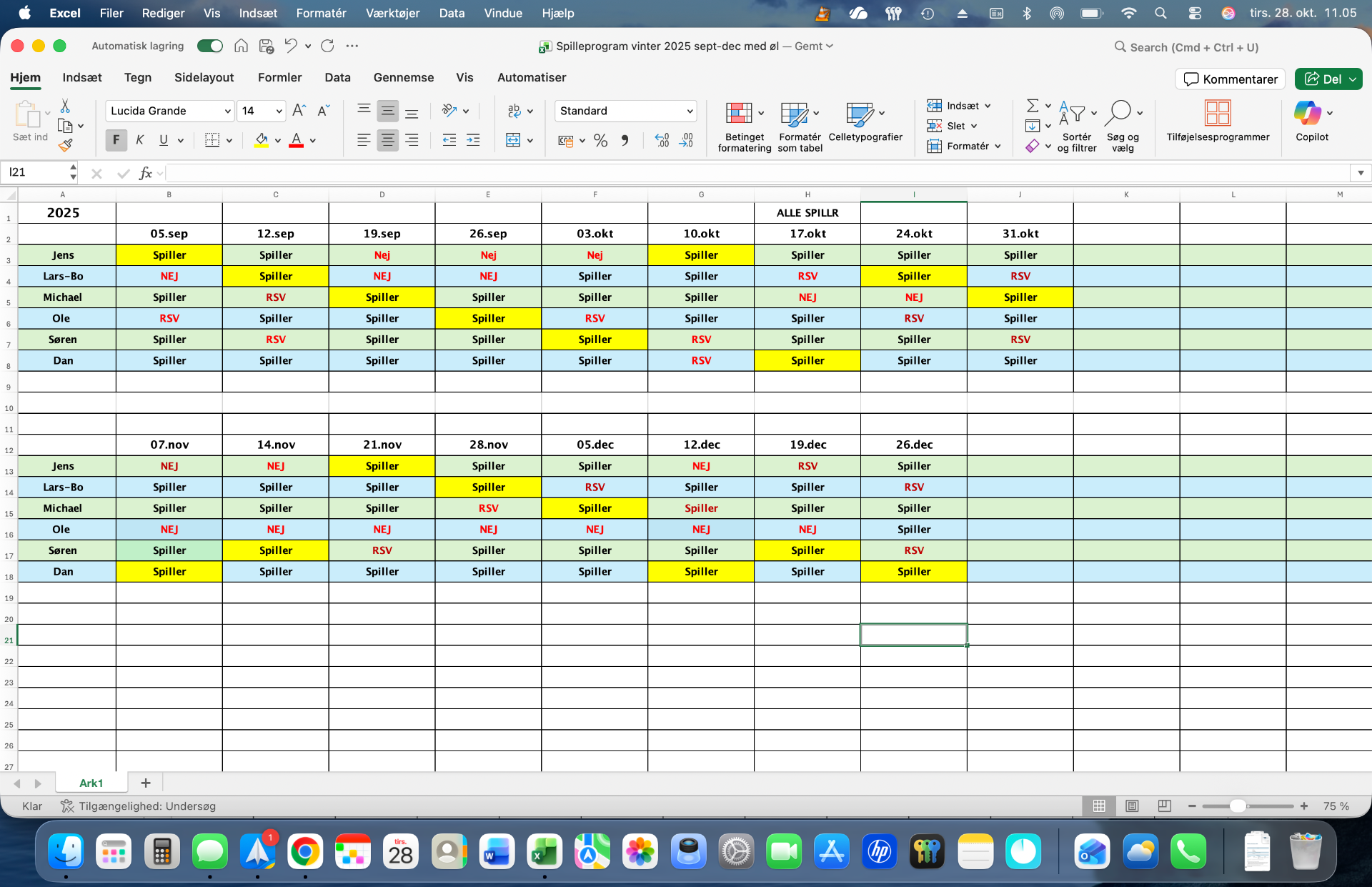Click the Redo arrow icon
The height and width of the screenshot is (887, 1372).
pyautogui.click(x=328, y=46)
